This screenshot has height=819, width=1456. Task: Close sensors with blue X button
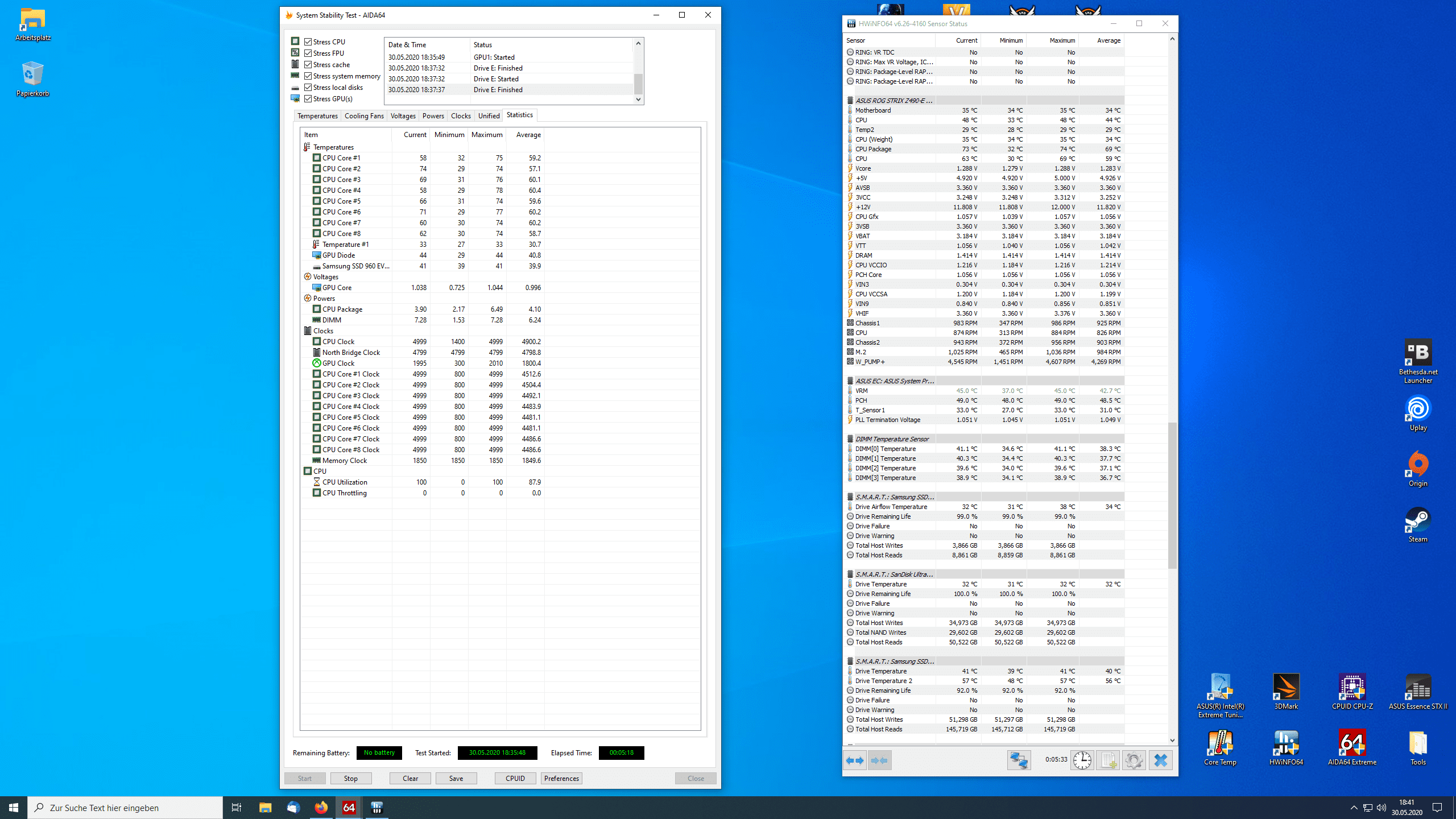(1160, 760)
